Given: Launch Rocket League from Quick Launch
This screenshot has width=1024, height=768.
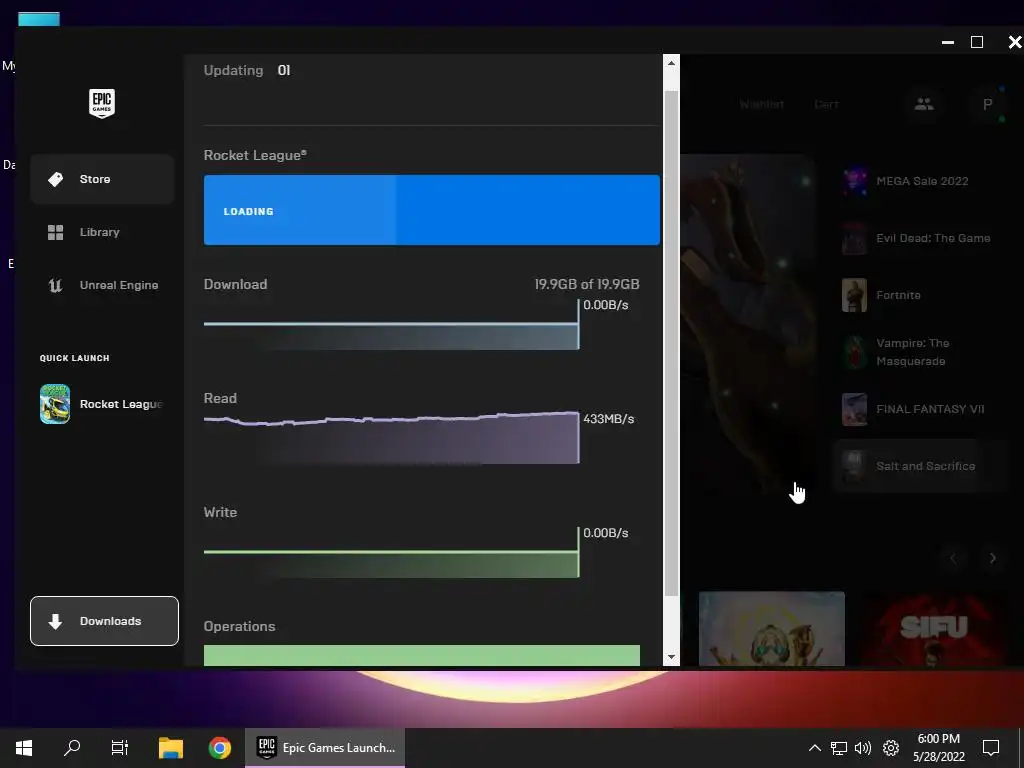Looking at the screenshot, I should coord(102,404).
